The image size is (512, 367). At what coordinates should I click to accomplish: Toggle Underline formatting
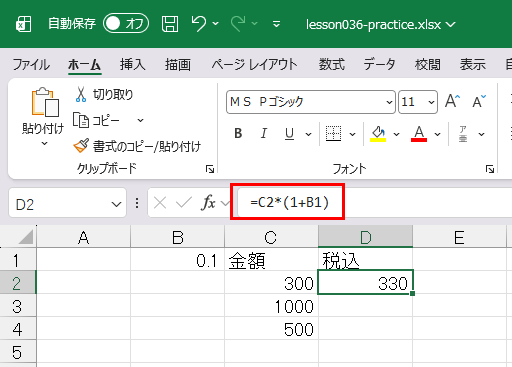pos(289,134)
